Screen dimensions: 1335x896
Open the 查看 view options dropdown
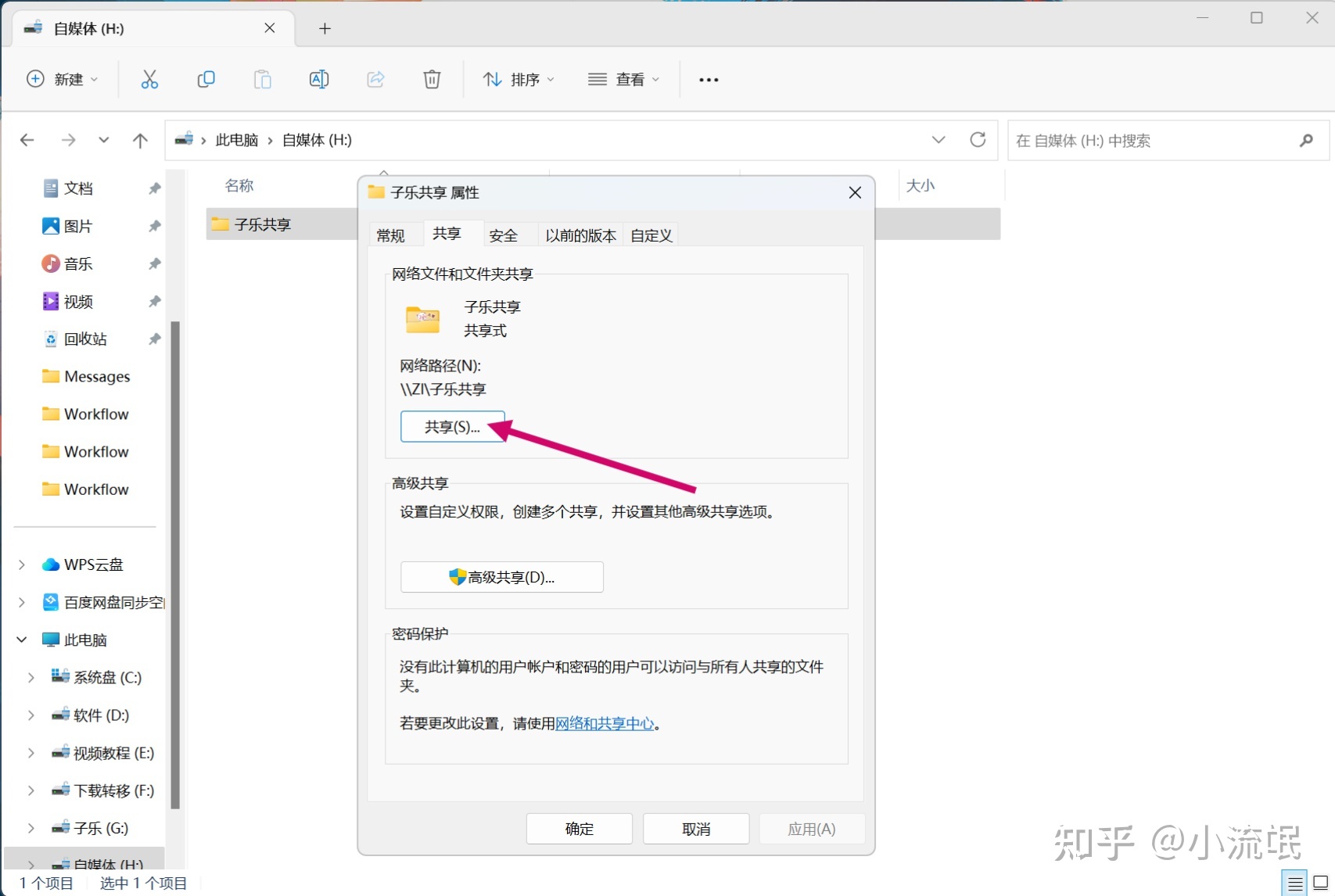click(x=623, y=79)
